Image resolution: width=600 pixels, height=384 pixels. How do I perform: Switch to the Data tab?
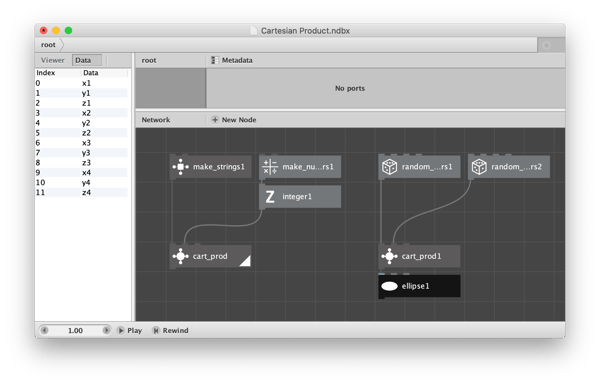[87, 60]
